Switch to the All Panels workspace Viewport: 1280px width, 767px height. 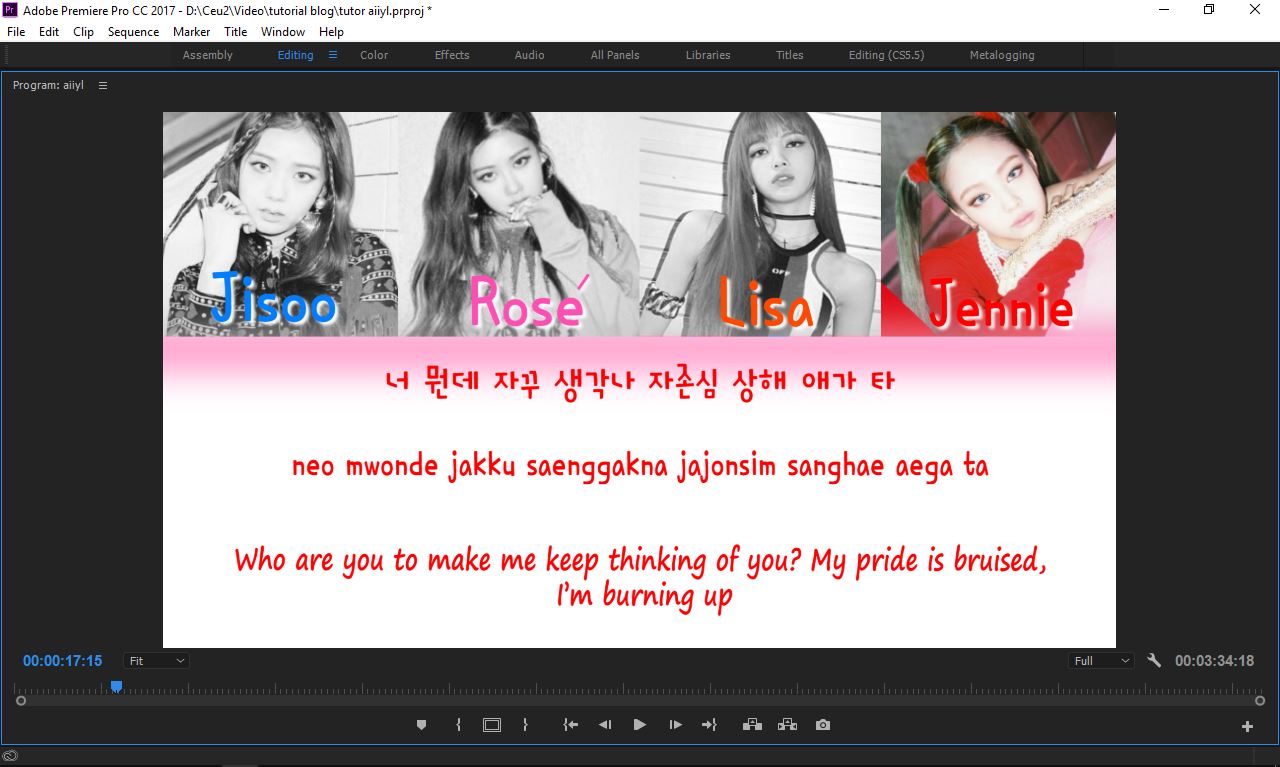[615, 55]
